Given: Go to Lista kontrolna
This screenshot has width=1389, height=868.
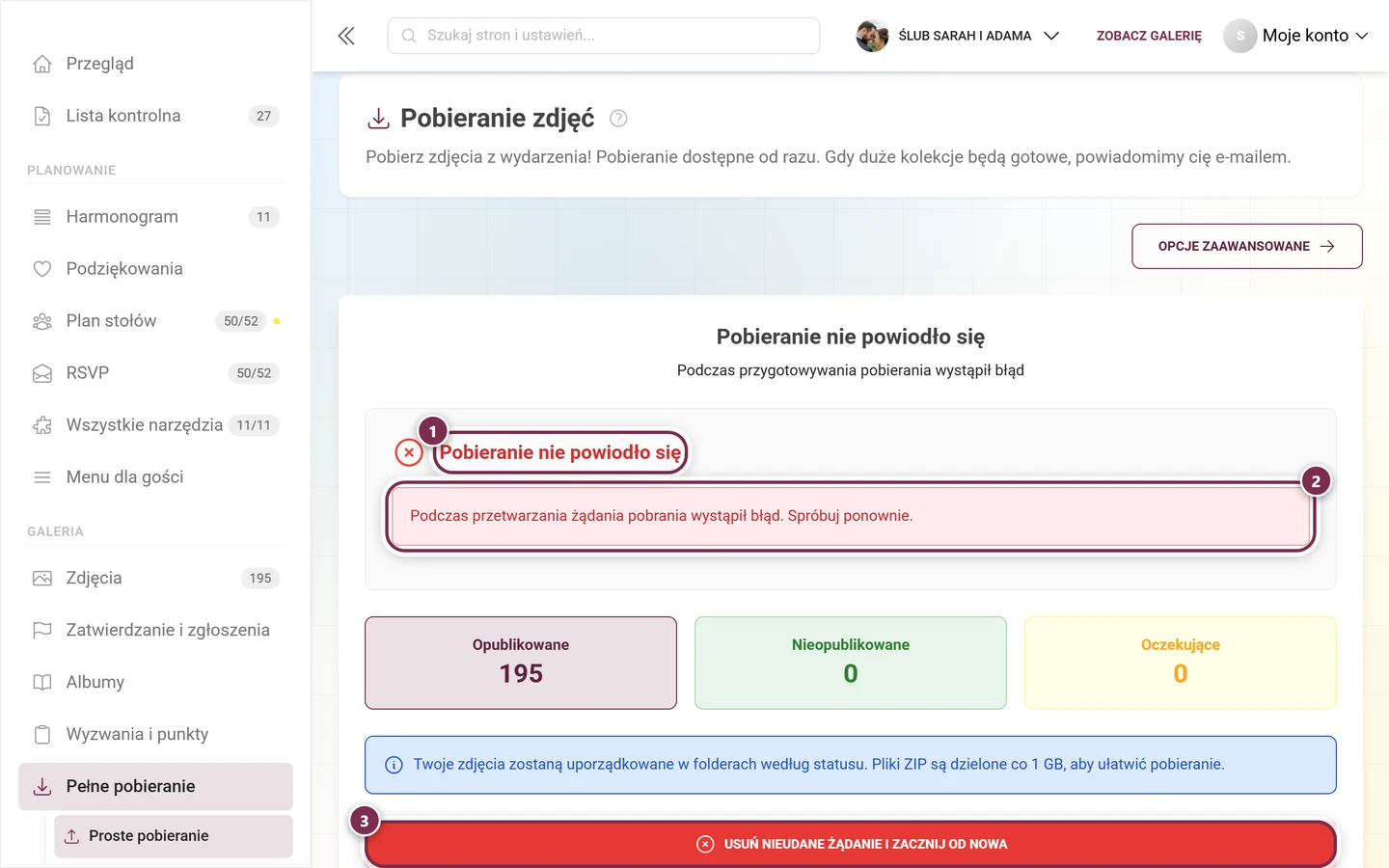Looking at the screenshot, I should click(x=155, y=116).
